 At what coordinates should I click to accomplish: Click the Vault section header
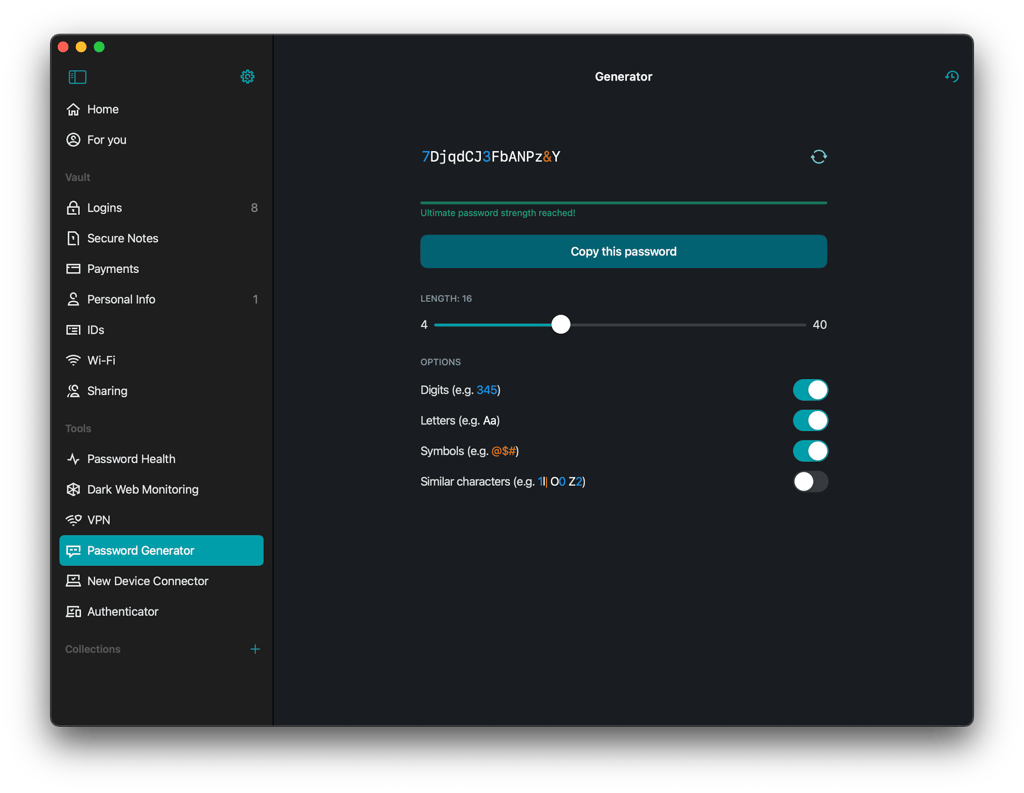click(78, 177)
